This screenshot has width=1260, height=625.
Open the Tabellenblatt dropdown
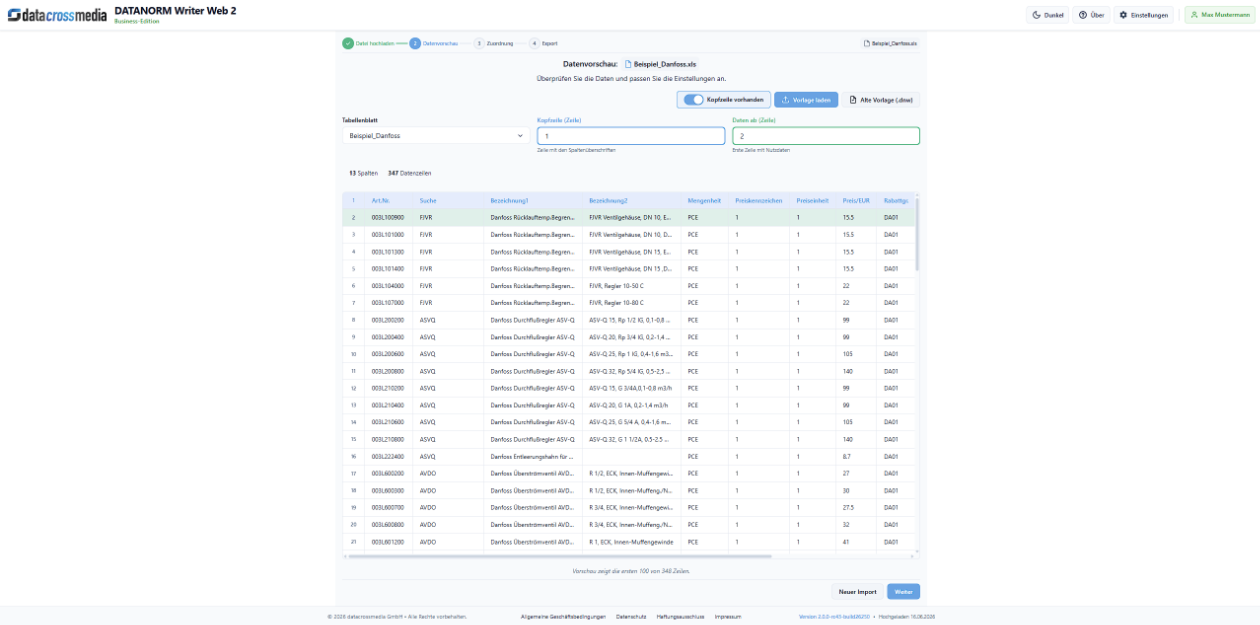pos(436,135)
